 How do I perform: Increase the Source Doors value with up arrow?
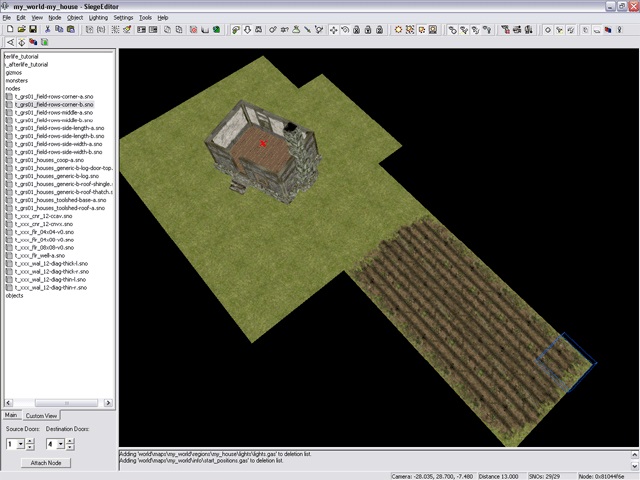[30, 441]
